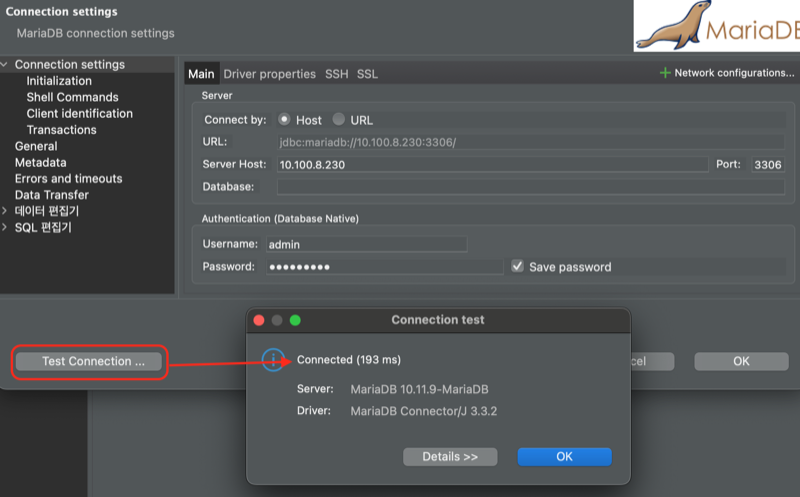The width and height of the screenshot is (800, 497).
Task: Click the grayed JDBC URL field
Action: point(531,142)
